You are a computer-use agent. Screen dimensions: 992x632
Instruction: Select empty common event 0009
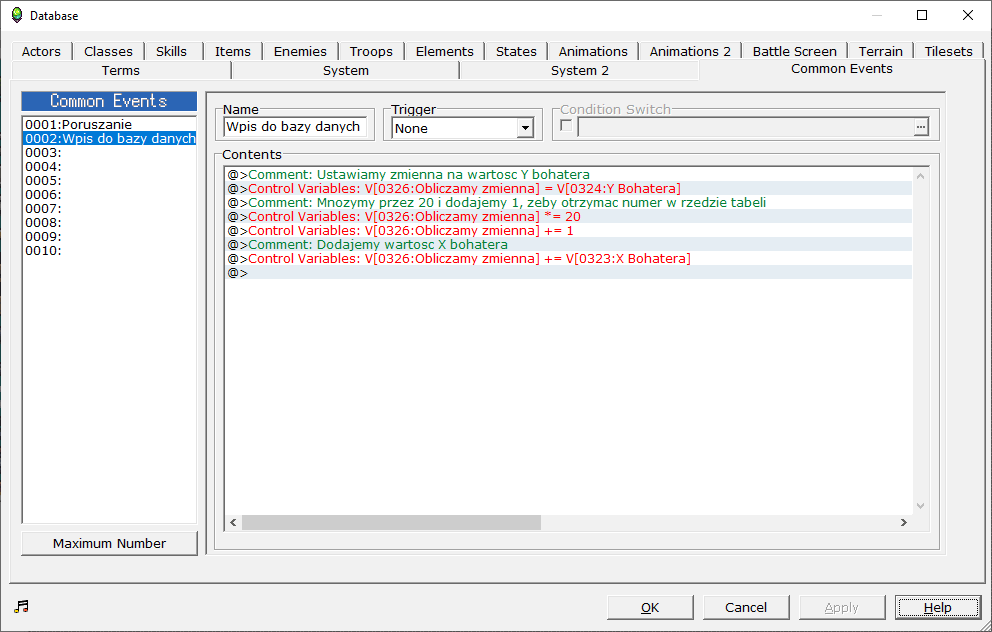[109, 236]
